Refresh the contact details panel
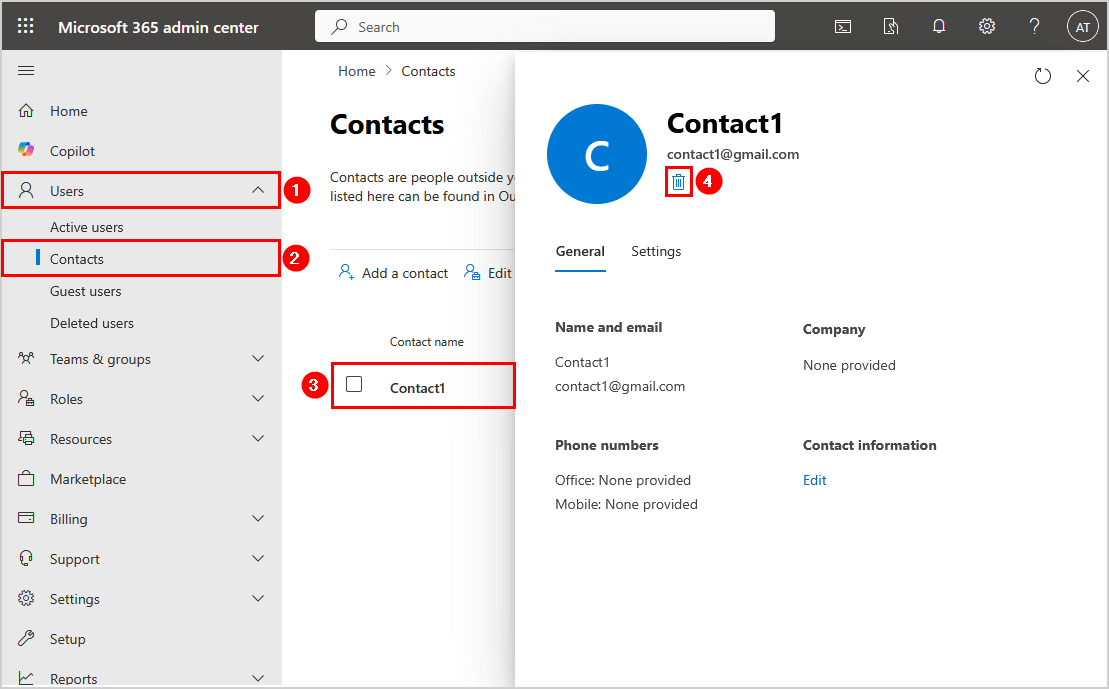The height and width of the screenshot is (689, 1109). pos(1043,76)
